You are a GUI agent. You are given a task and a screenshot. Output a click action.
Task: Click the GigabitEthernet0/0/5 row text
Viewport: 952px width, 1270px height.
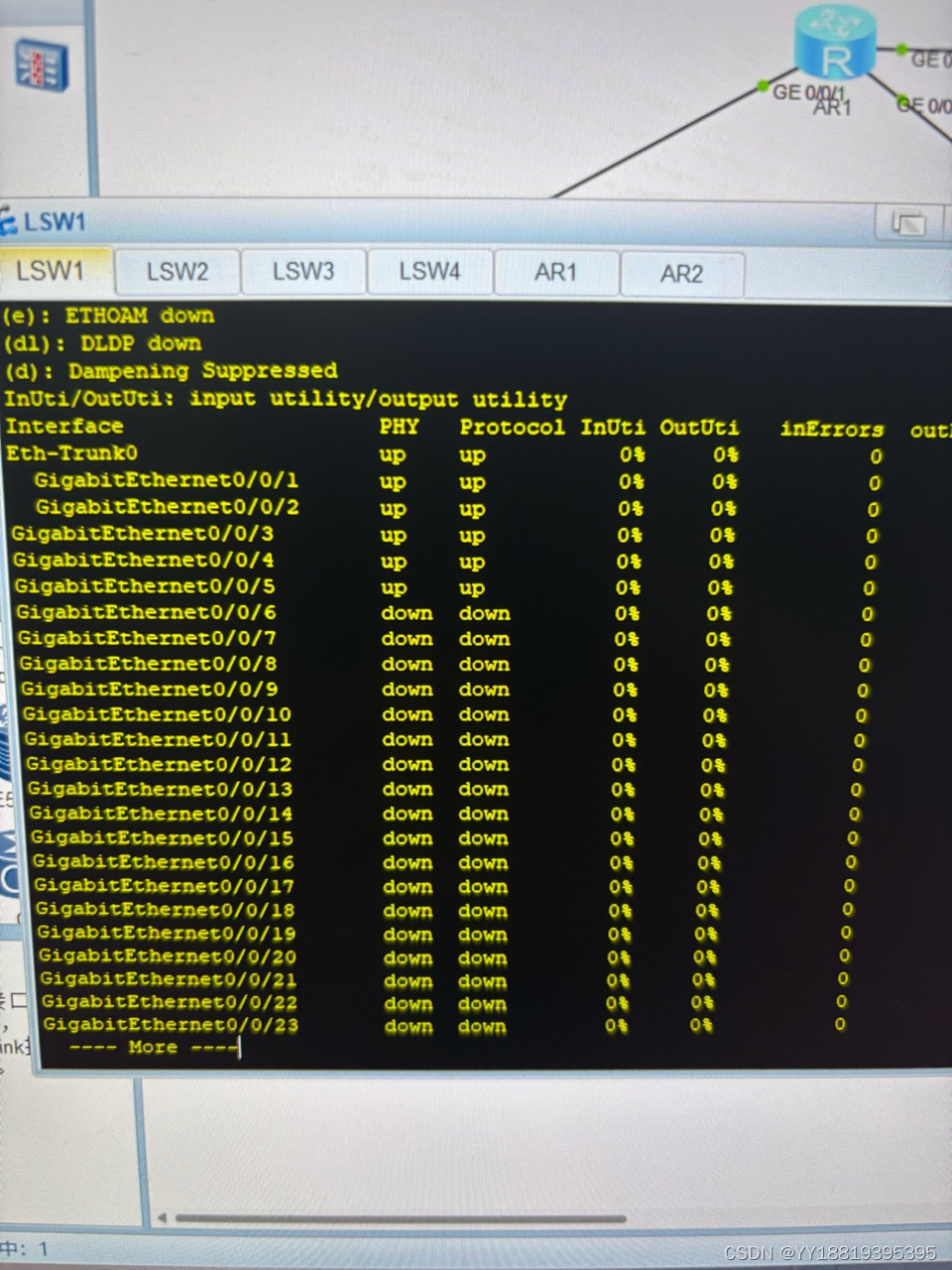[x=145, y=586]
